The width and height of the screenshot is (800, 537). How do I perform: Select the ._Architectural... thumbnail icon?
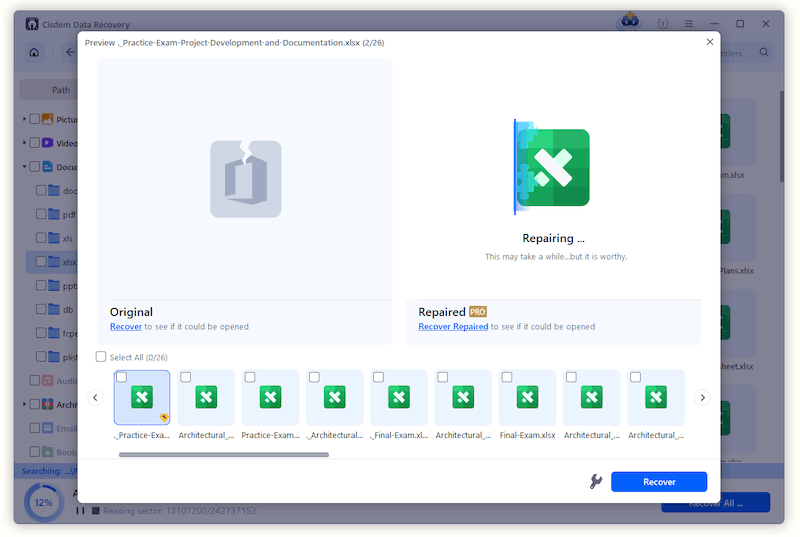click(335, 397)
